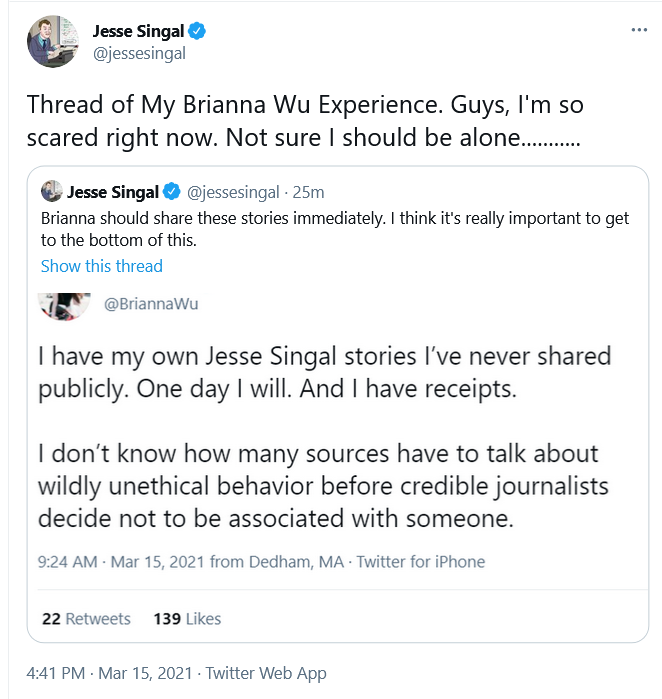
Task: Click Brianna Wu's cropped profile picture
Action: (65, 306)
